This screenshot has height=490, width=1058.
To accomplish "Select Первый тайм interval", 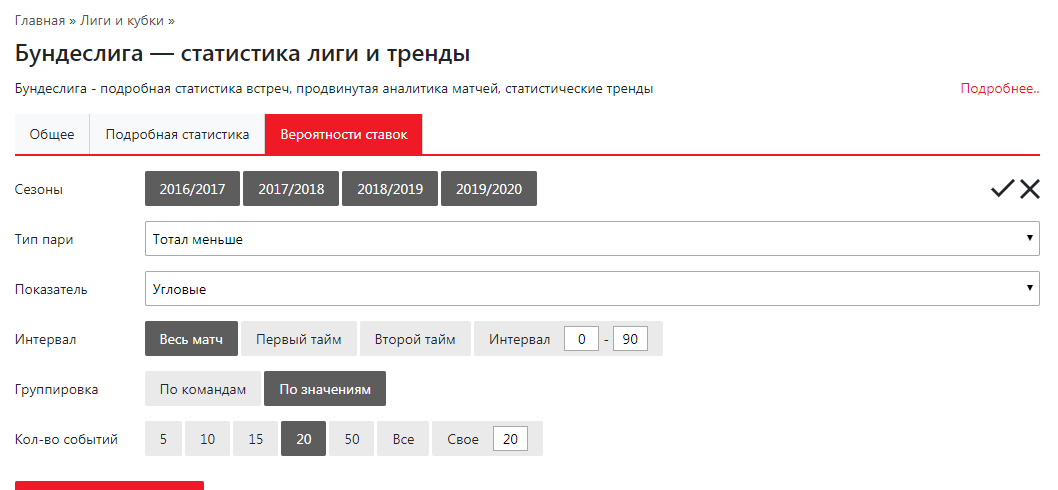I will click(x=299, y=339).
